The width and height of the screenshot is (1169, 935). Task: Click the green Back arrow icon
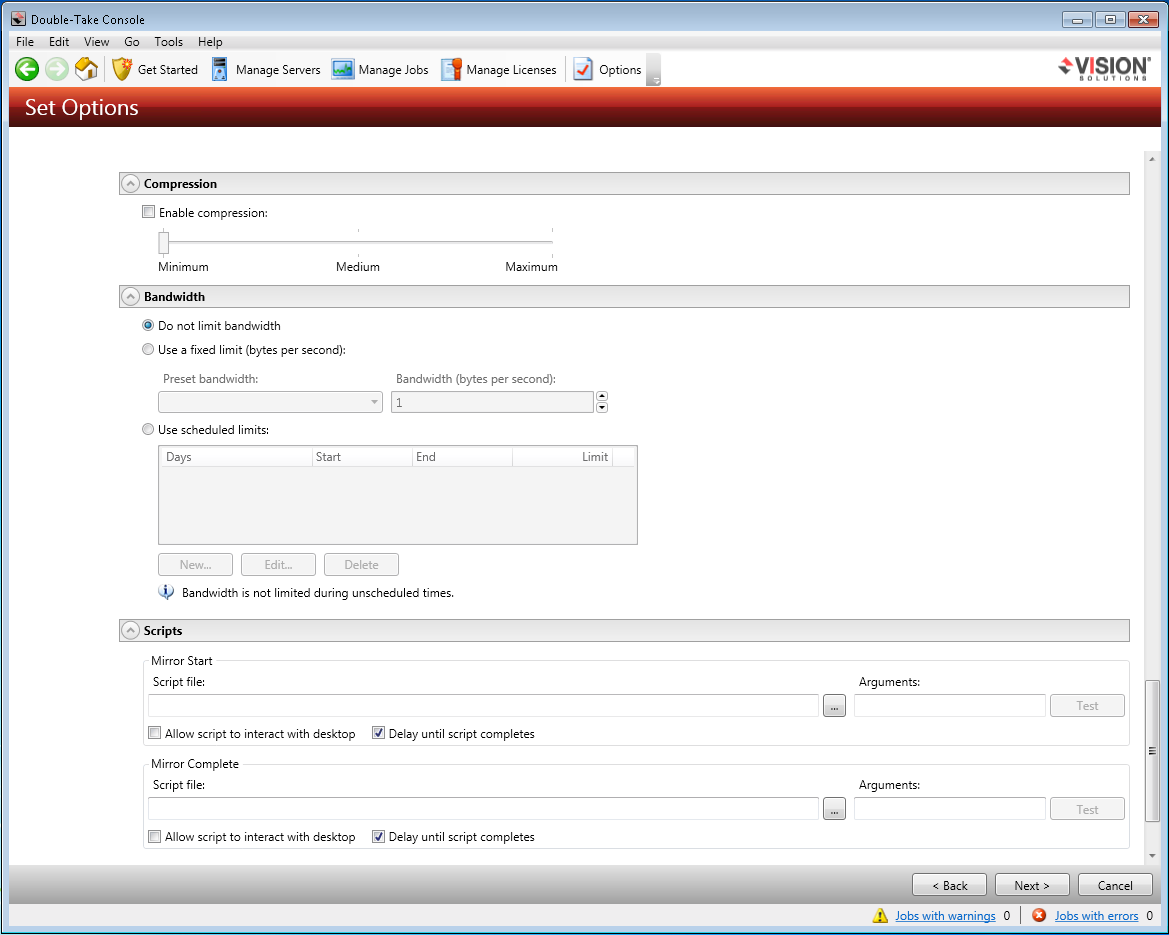(x=27, y=69)
